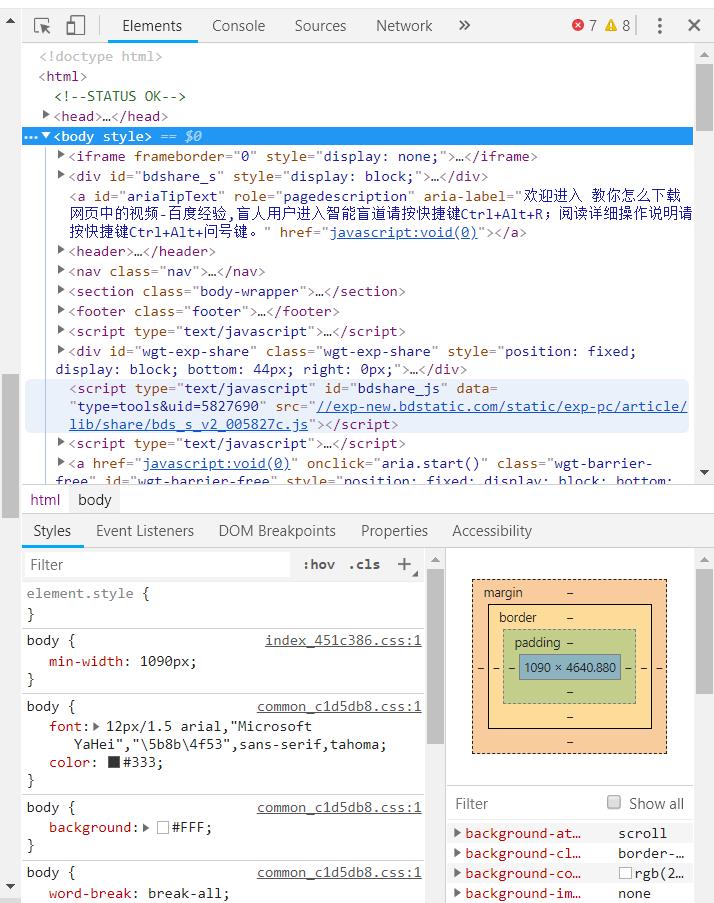The height and width of the screenshot is (903, 714).
Task: Open the DOM Breakpoints tab
Action: coord(277,531)
